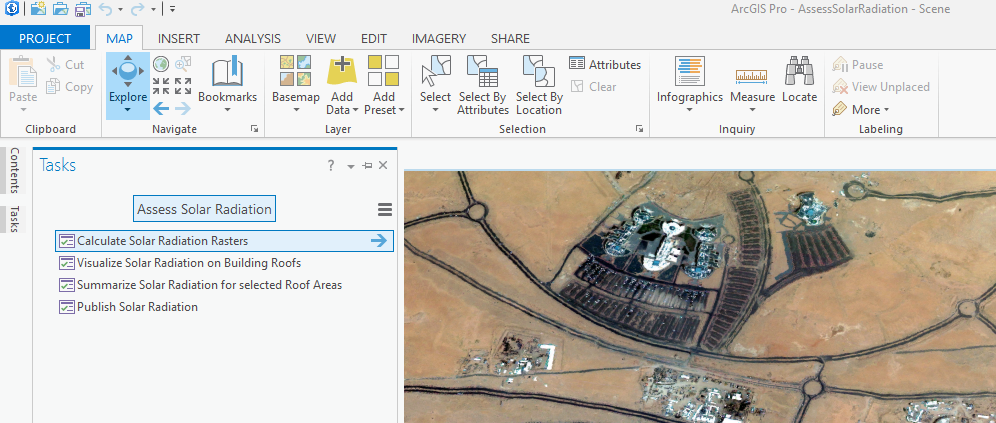Open the Customize Quick Access Toolbar dropdown

173,10
